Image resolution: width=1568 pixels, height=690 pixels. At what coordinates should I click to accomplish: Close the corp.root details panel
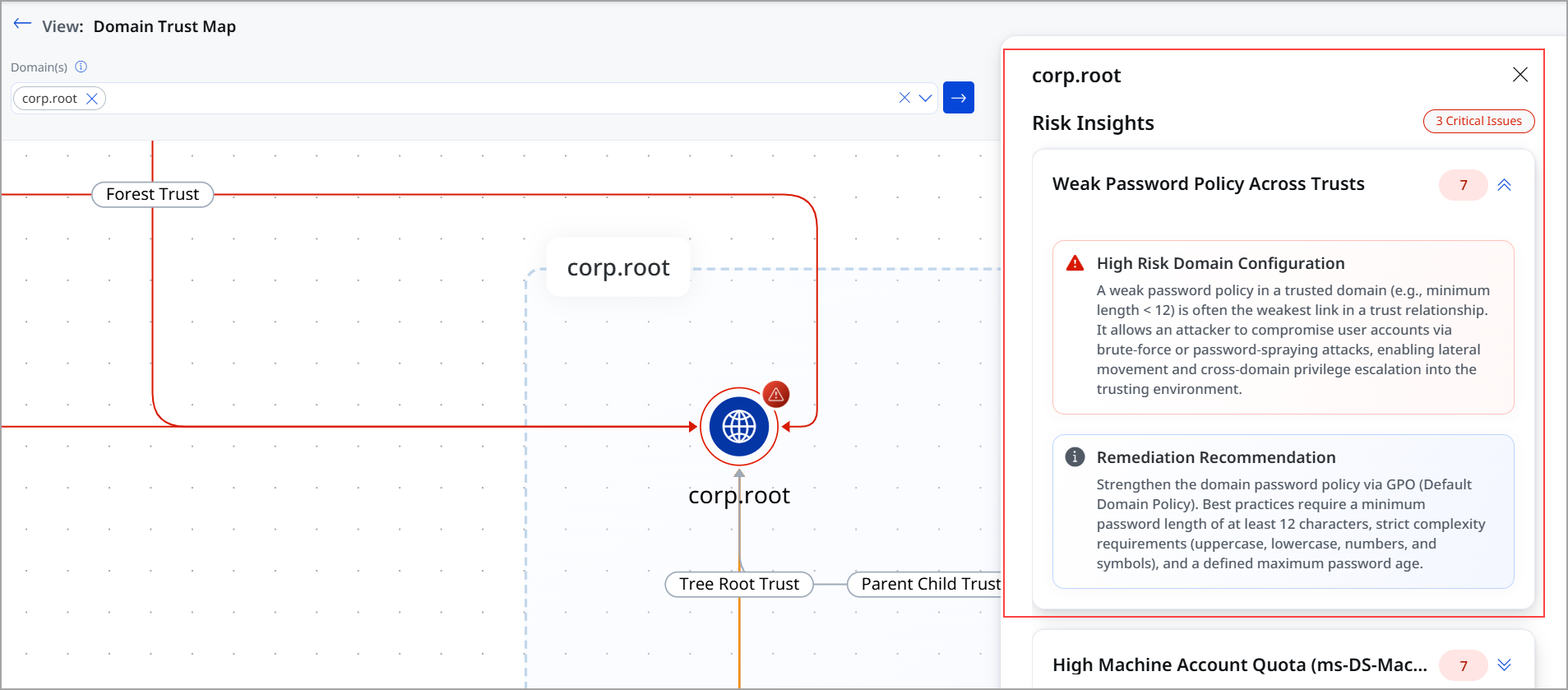(x=1519, y=75)
